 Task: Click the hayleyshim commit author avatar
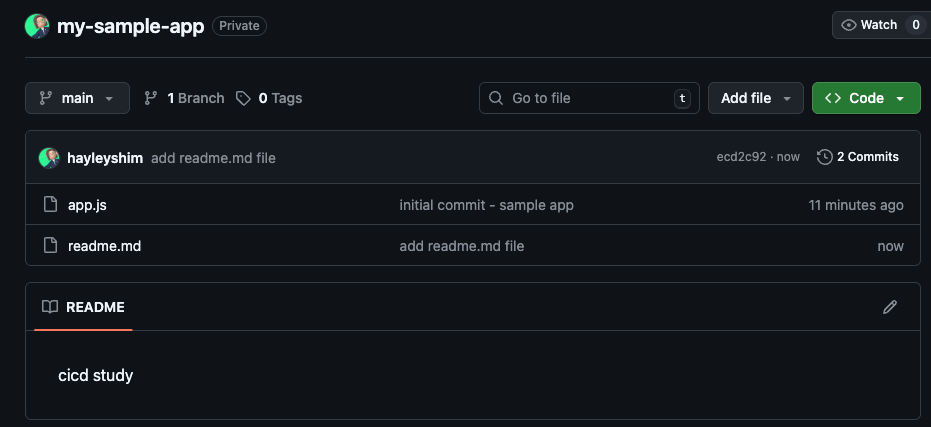coord(49,158)
